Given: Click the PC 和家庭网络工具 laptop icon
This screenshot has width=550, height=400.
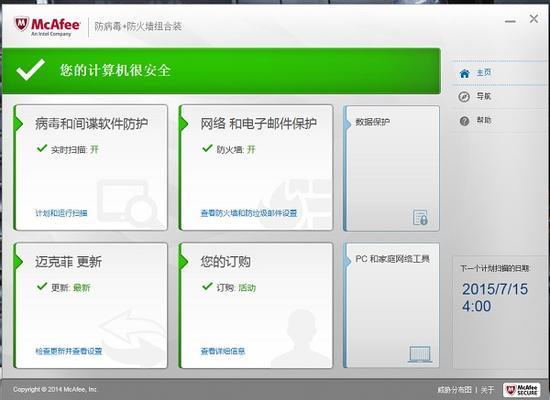Looking at the screenshot, I should pos(420,354).
